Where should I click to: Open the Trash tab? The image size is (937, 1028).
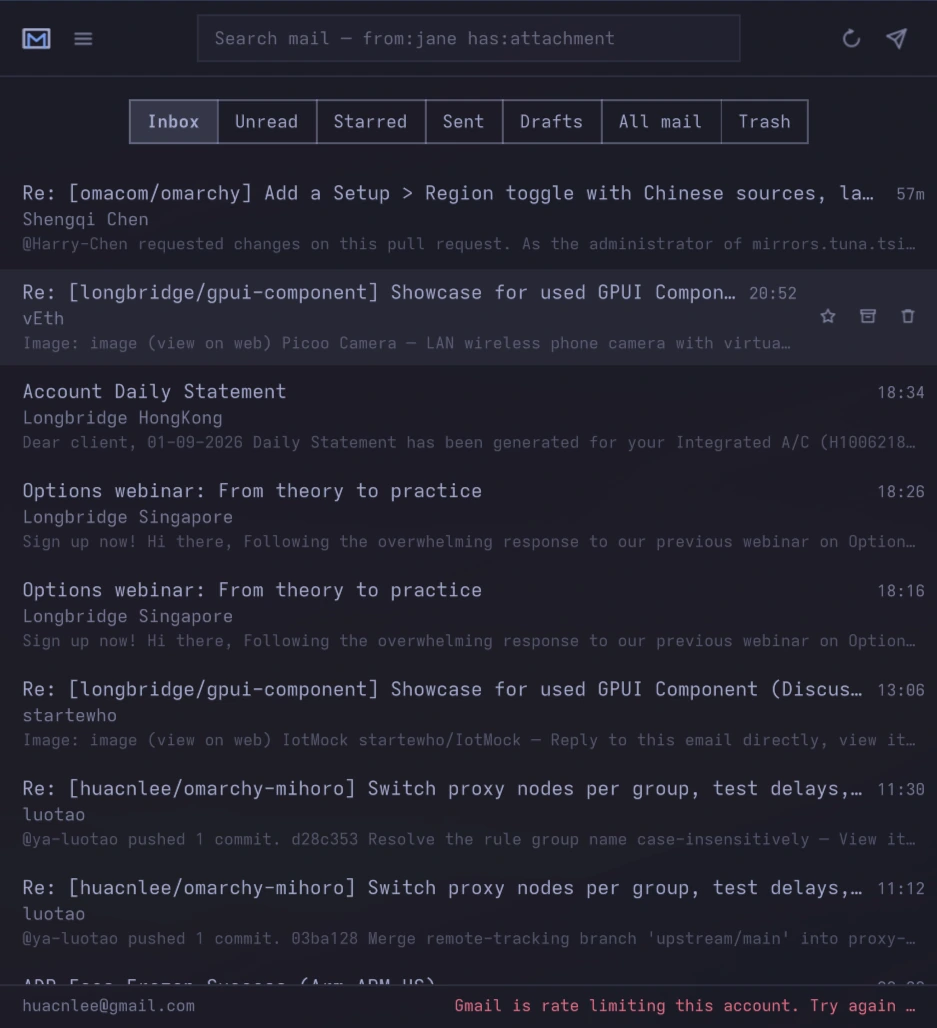pos(765,122)
